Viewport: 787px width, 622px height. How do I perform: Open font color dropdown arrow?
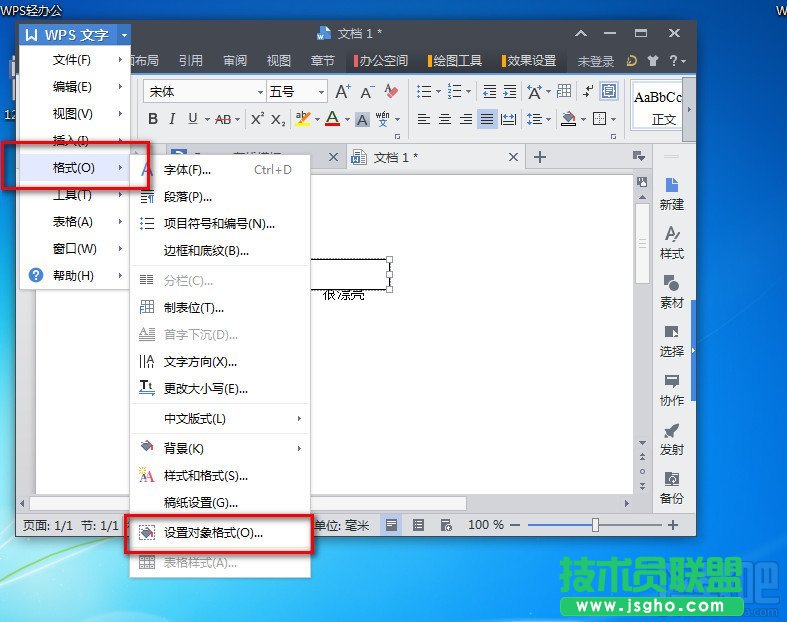(347, 119)
